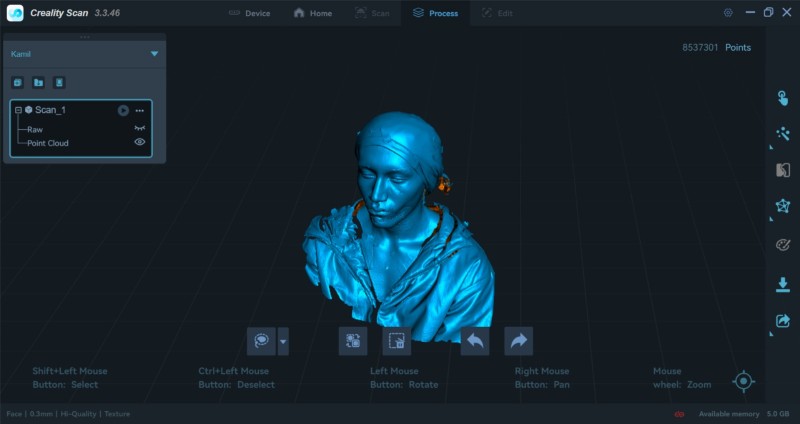
Task: Click the redo arrow button
Action: 518,341
